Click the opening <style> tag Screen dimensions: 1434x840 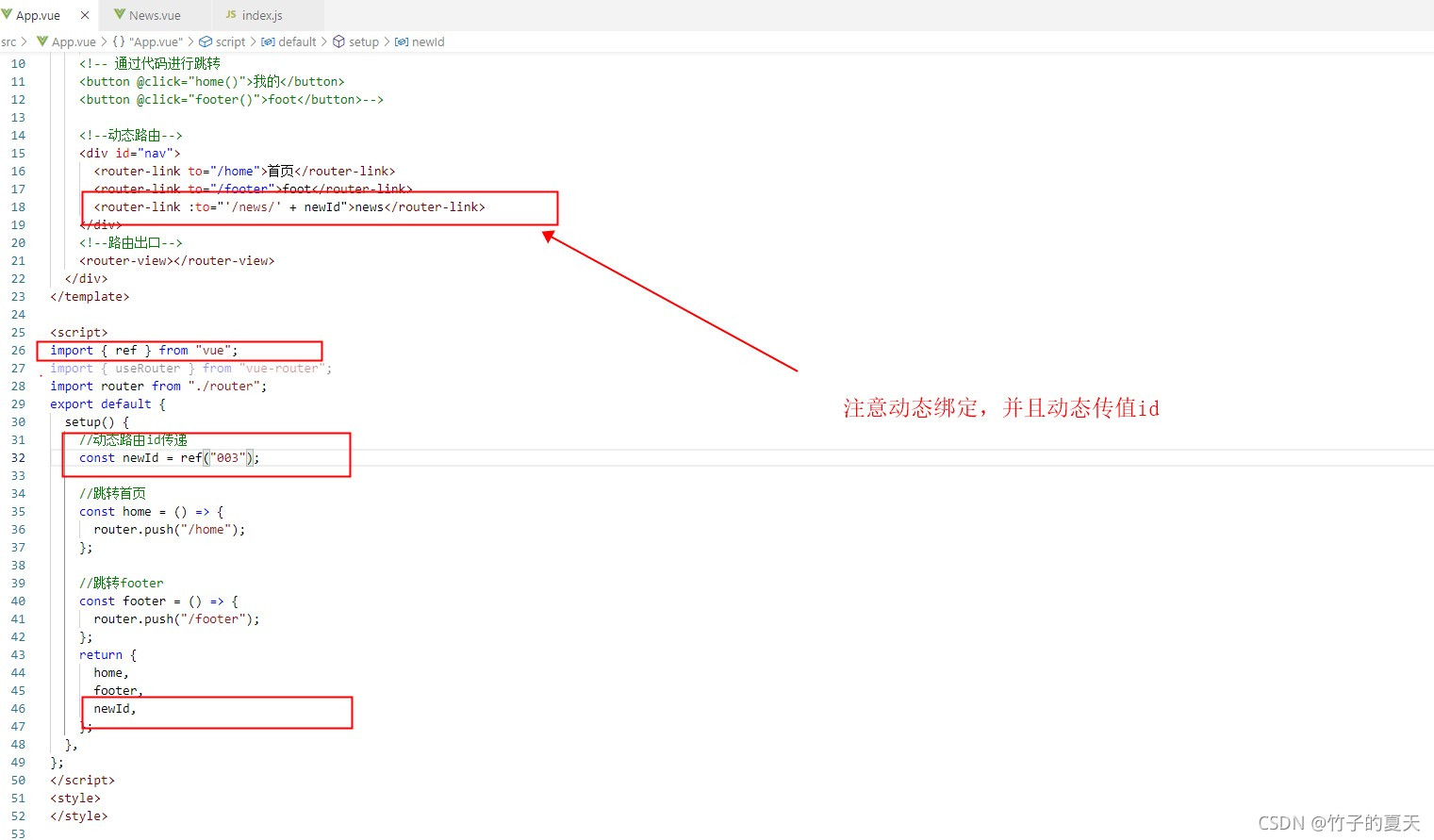75,798
